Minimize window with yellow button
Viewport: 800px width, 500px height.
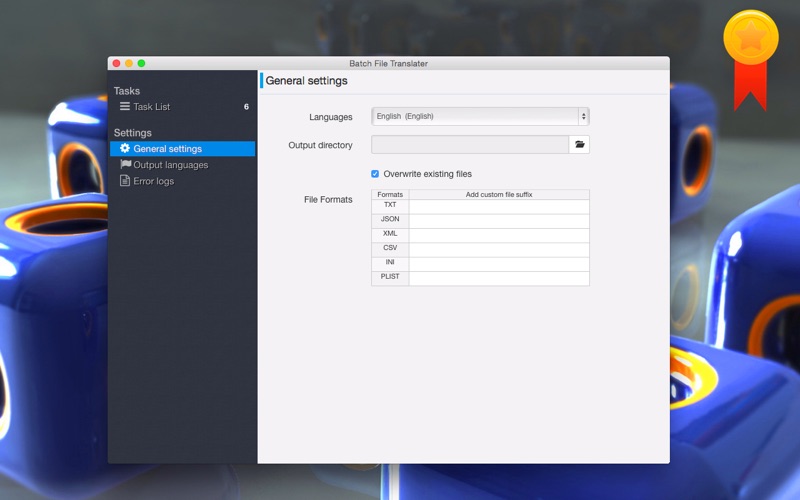tap(129, 63)
